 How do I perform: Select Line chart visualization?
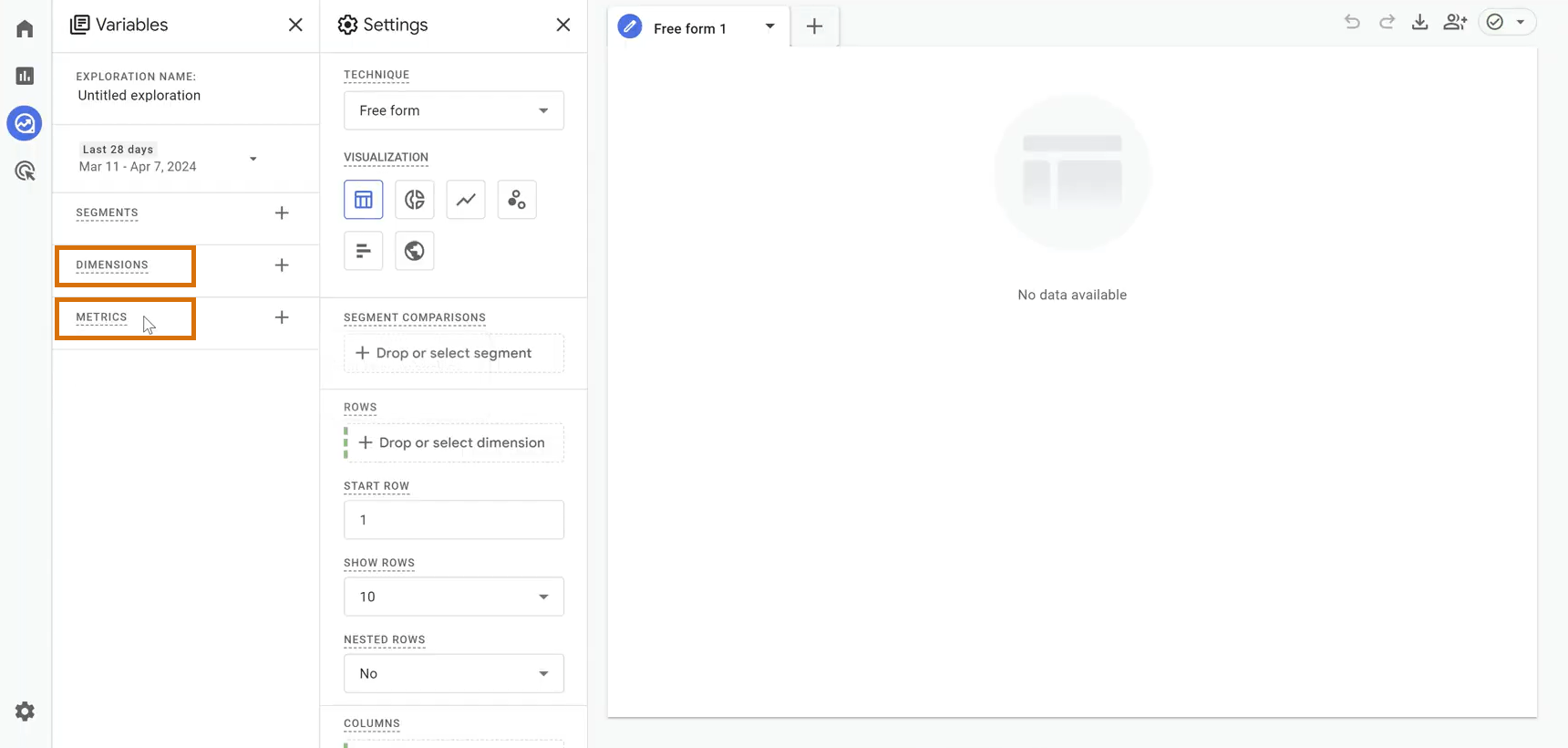(466, 200)
